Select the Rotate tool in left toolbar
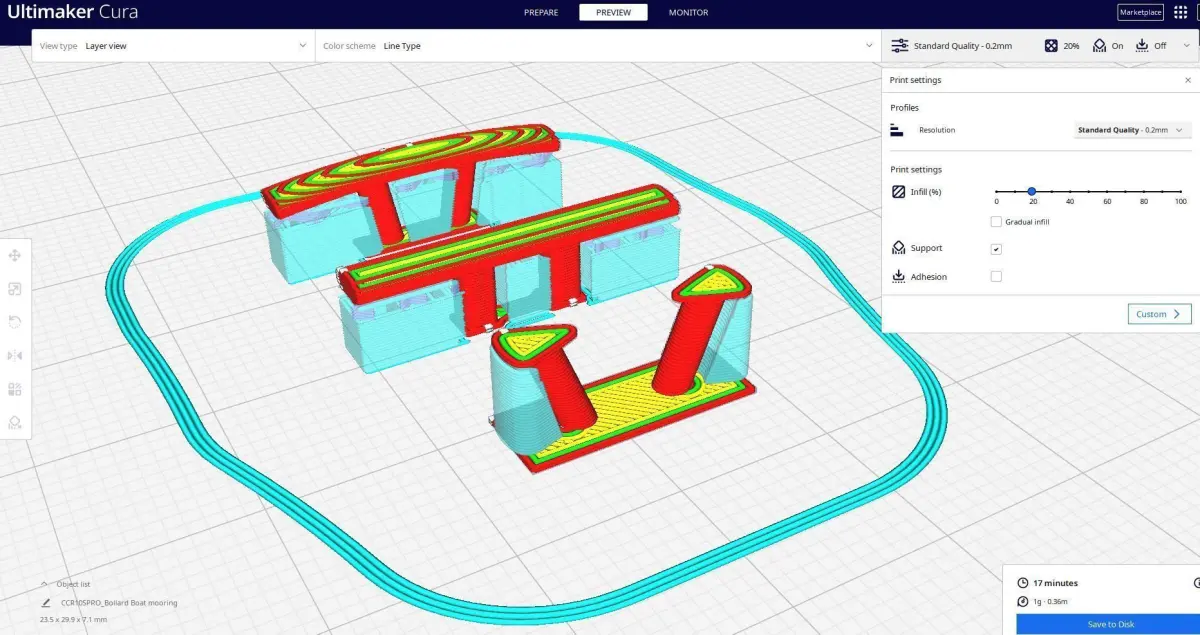This screenshot has height=635, width=1200. click(x=15, y=322)
